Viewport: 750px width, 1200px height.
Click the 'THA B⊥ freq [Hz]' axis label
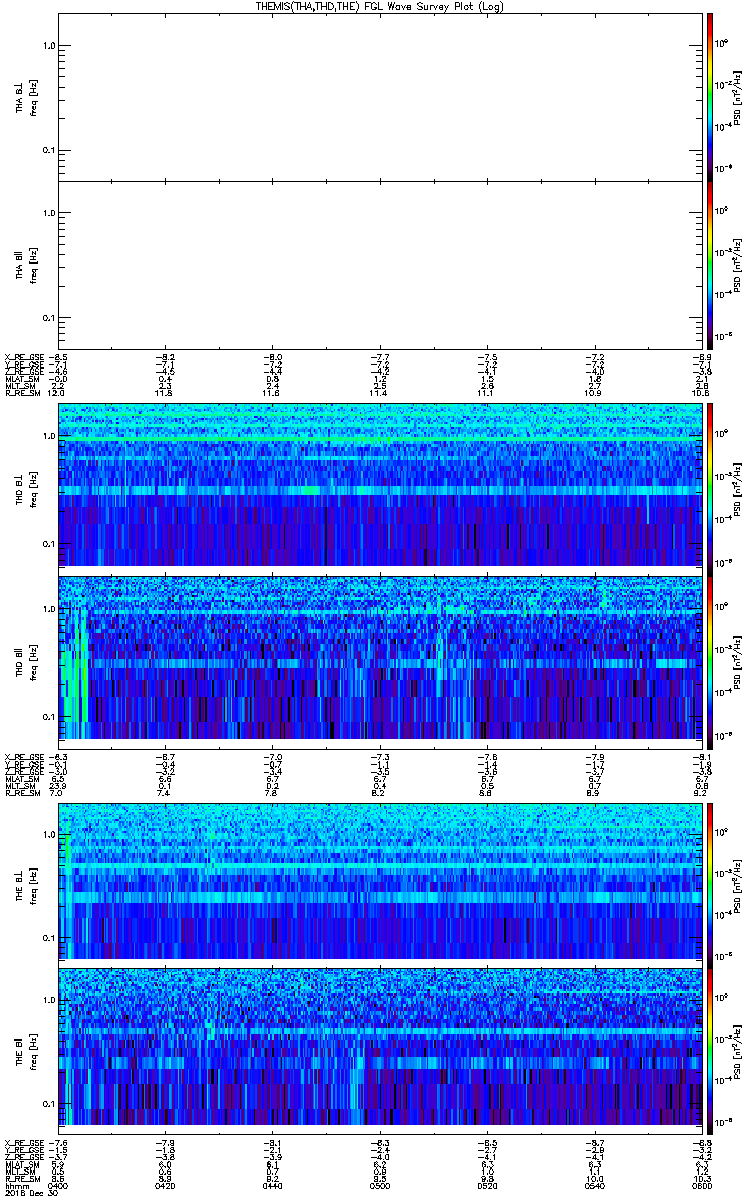(25, 96)
